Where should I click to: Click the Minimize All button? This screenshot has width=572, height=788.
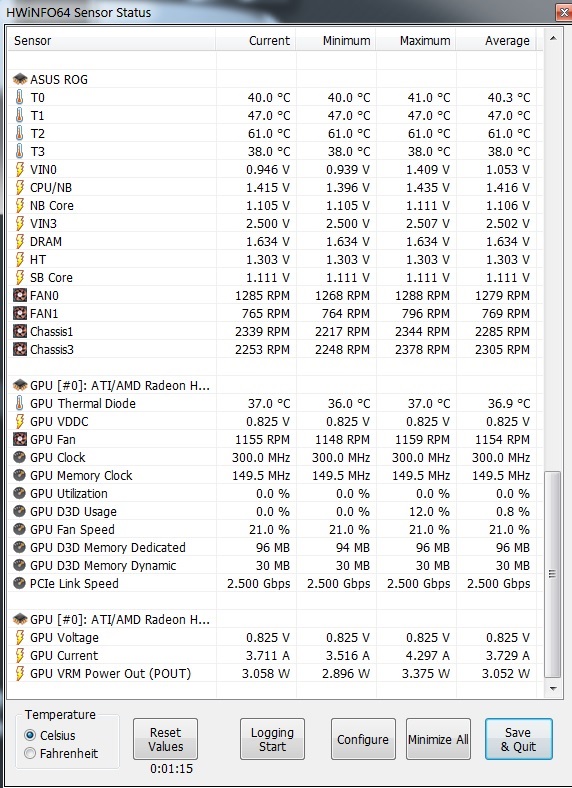tap(438, 739)
